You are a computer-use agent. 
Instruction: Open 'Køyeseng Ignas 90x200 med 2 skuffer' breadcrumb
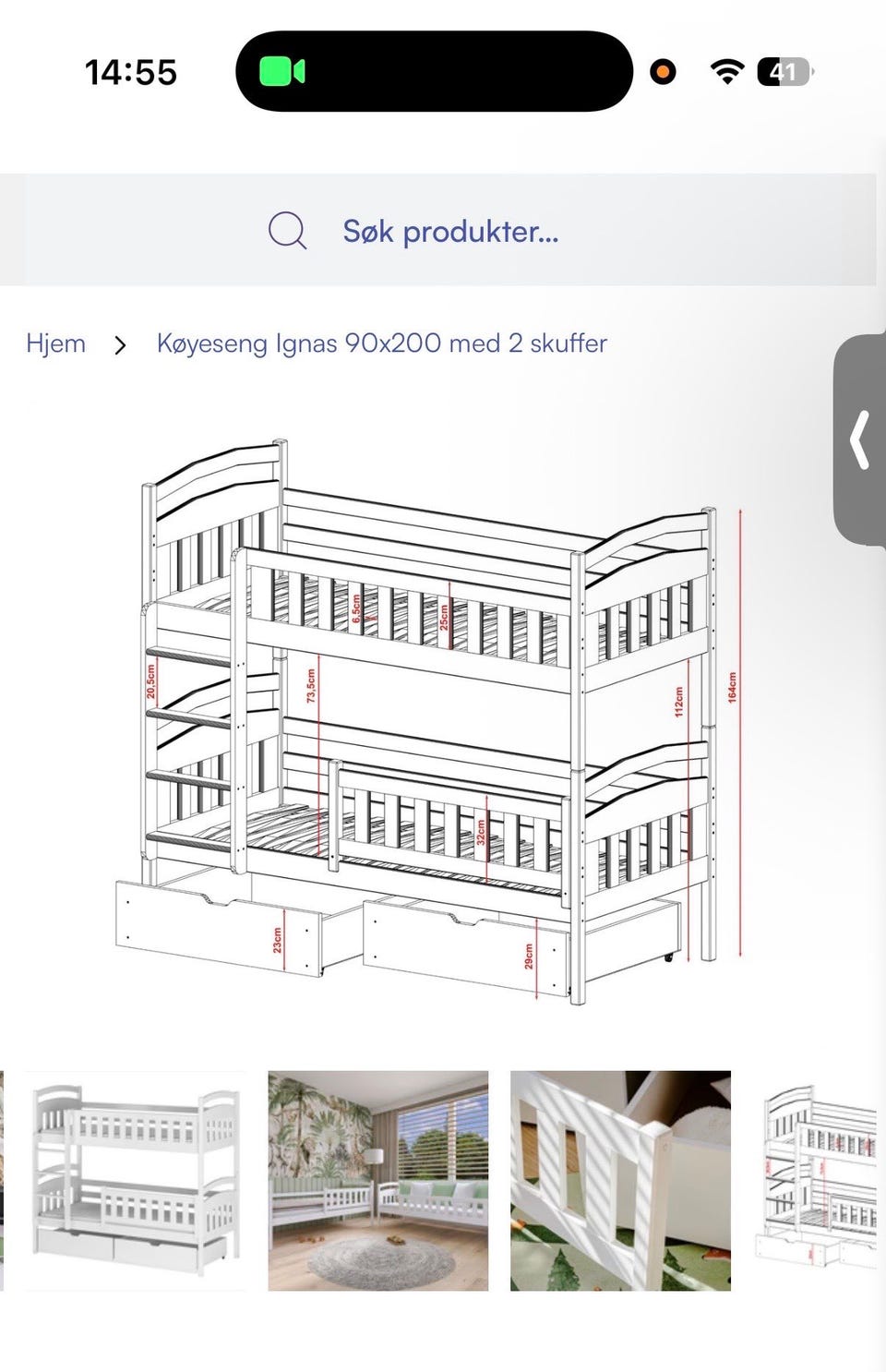(x=382, y=343)
